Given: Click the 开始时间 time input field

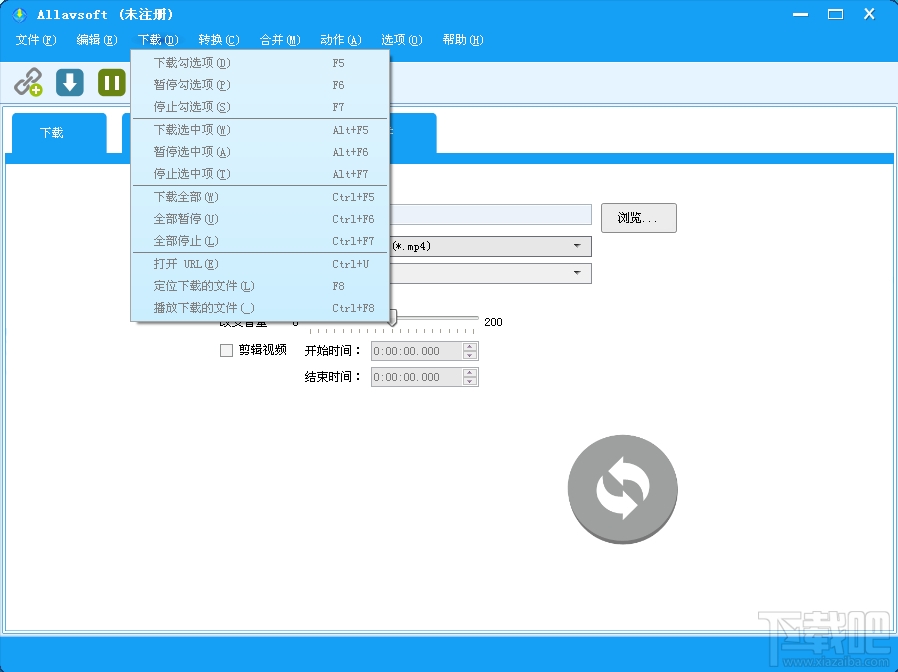Looking at the screenshot, I should point(412,351).
